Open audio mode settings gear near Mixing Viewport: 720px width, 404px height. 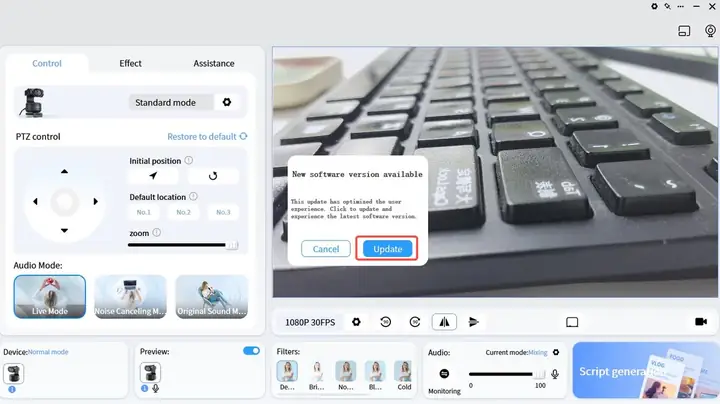556,352
